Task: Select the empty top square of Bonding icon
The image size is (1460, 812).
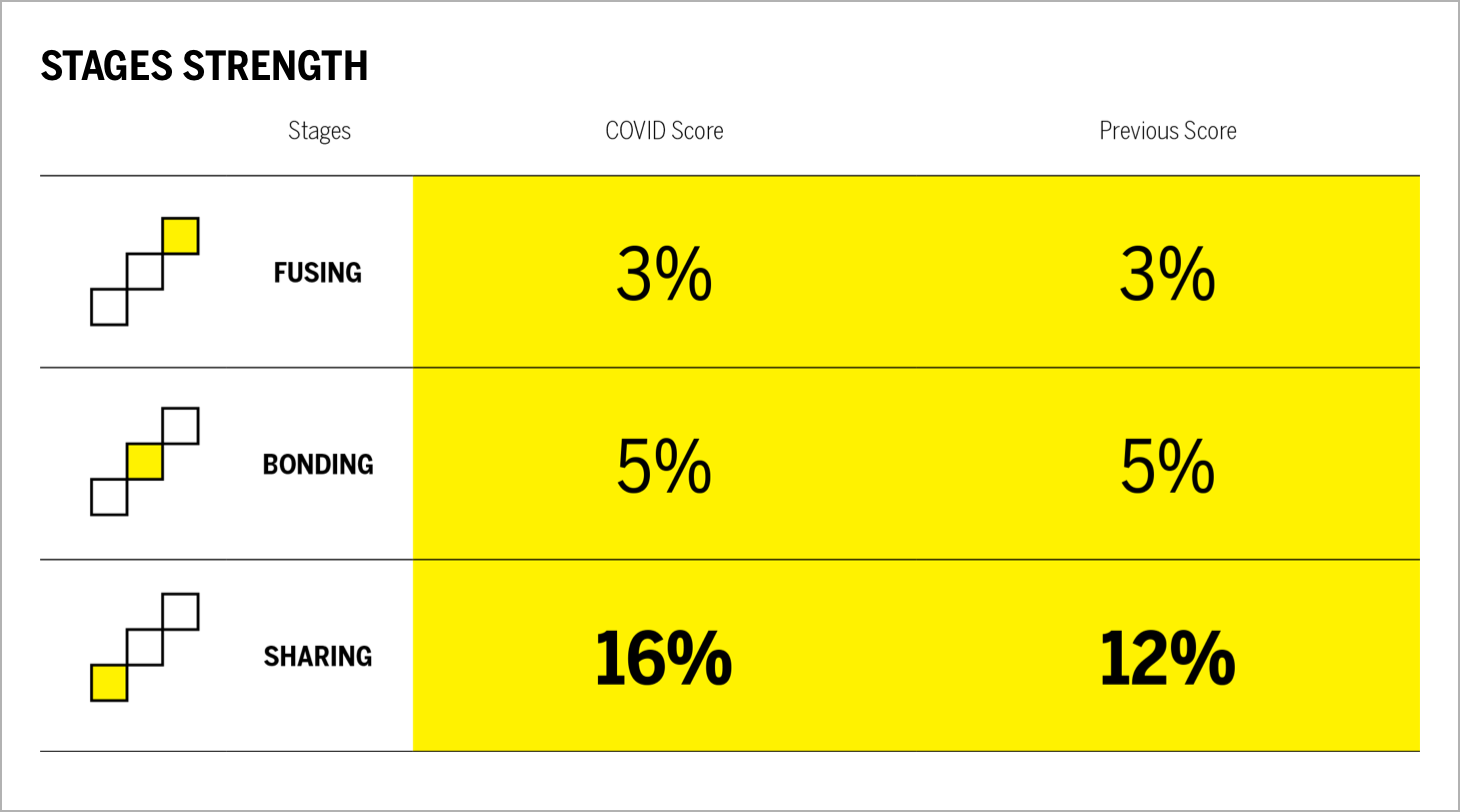Action: [x=180, y=426]
